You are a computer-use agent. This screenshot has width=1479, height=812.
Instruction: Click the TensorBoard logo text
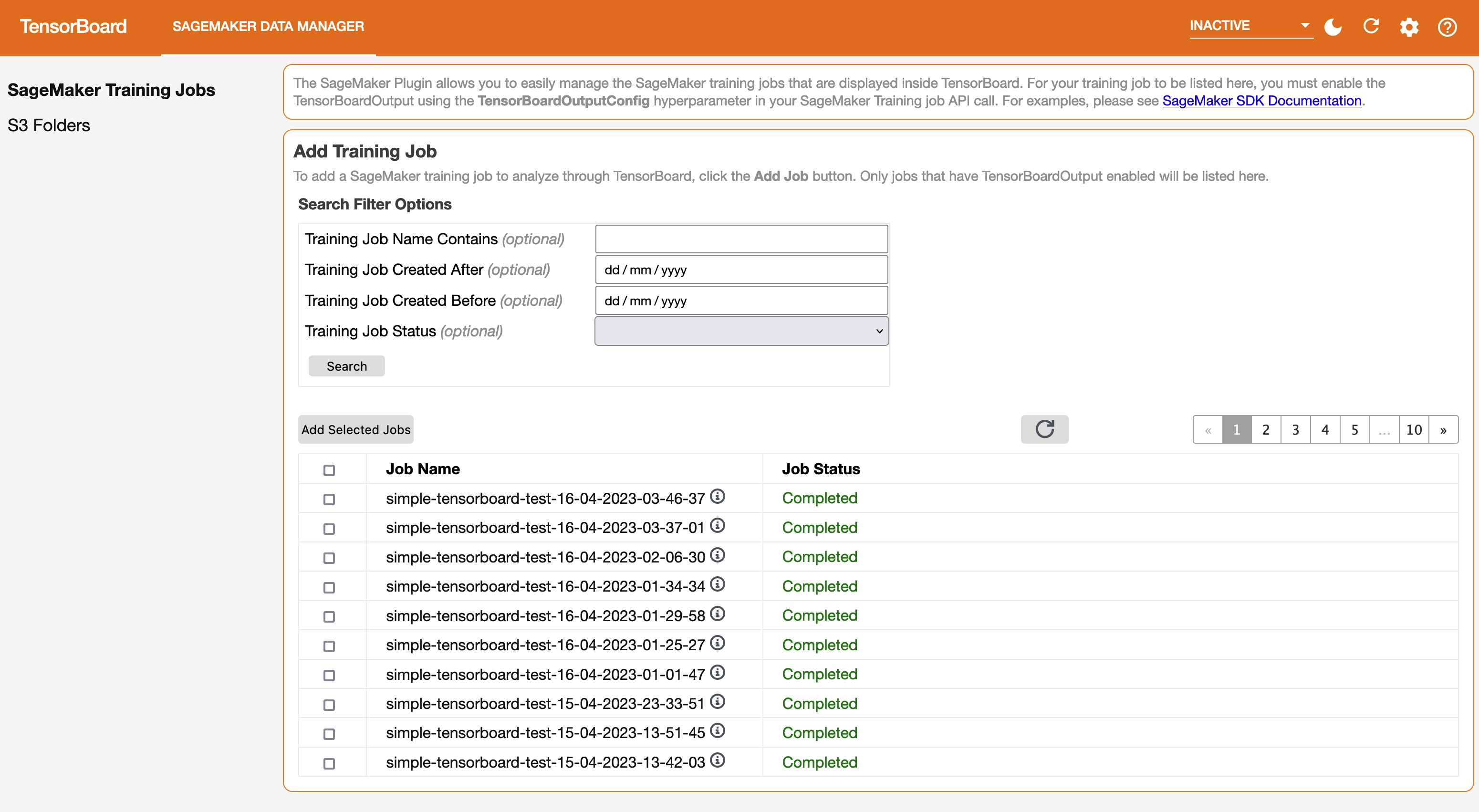(x=73, y=26)
